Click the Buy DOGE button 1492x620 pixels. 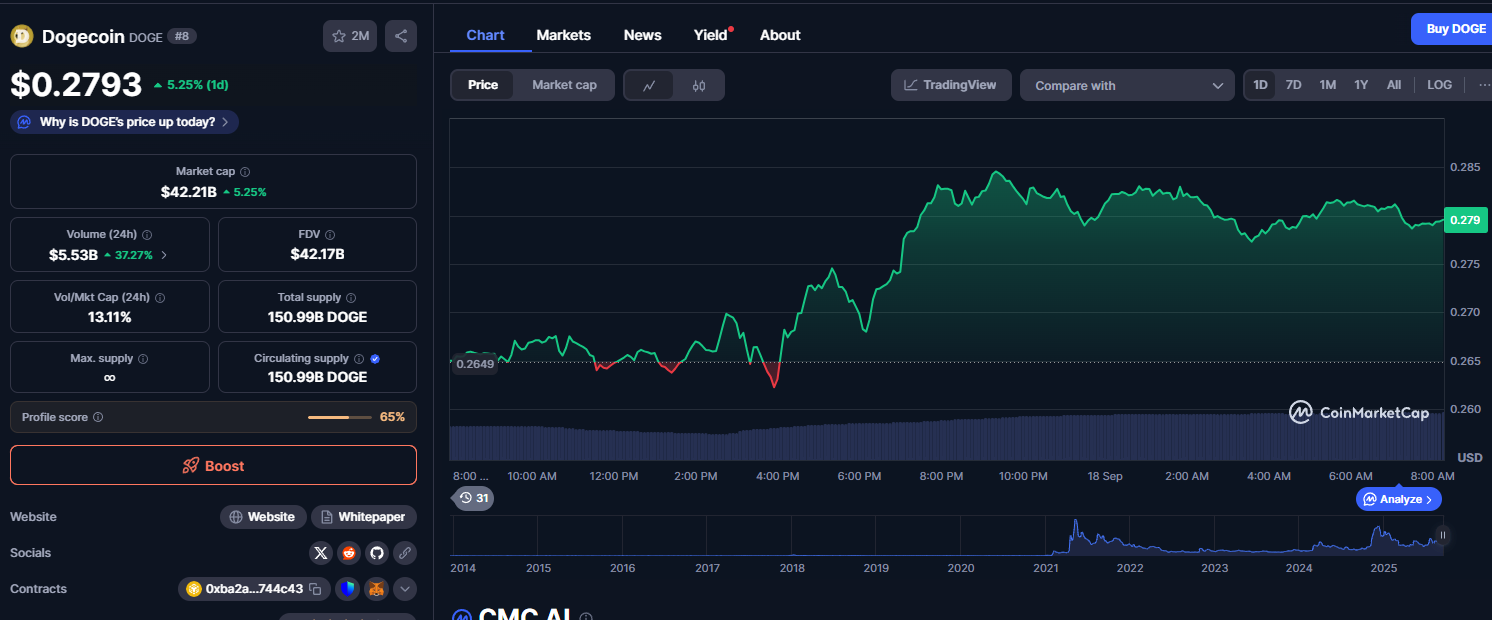pyautogui.click(x=1452, y=29)
